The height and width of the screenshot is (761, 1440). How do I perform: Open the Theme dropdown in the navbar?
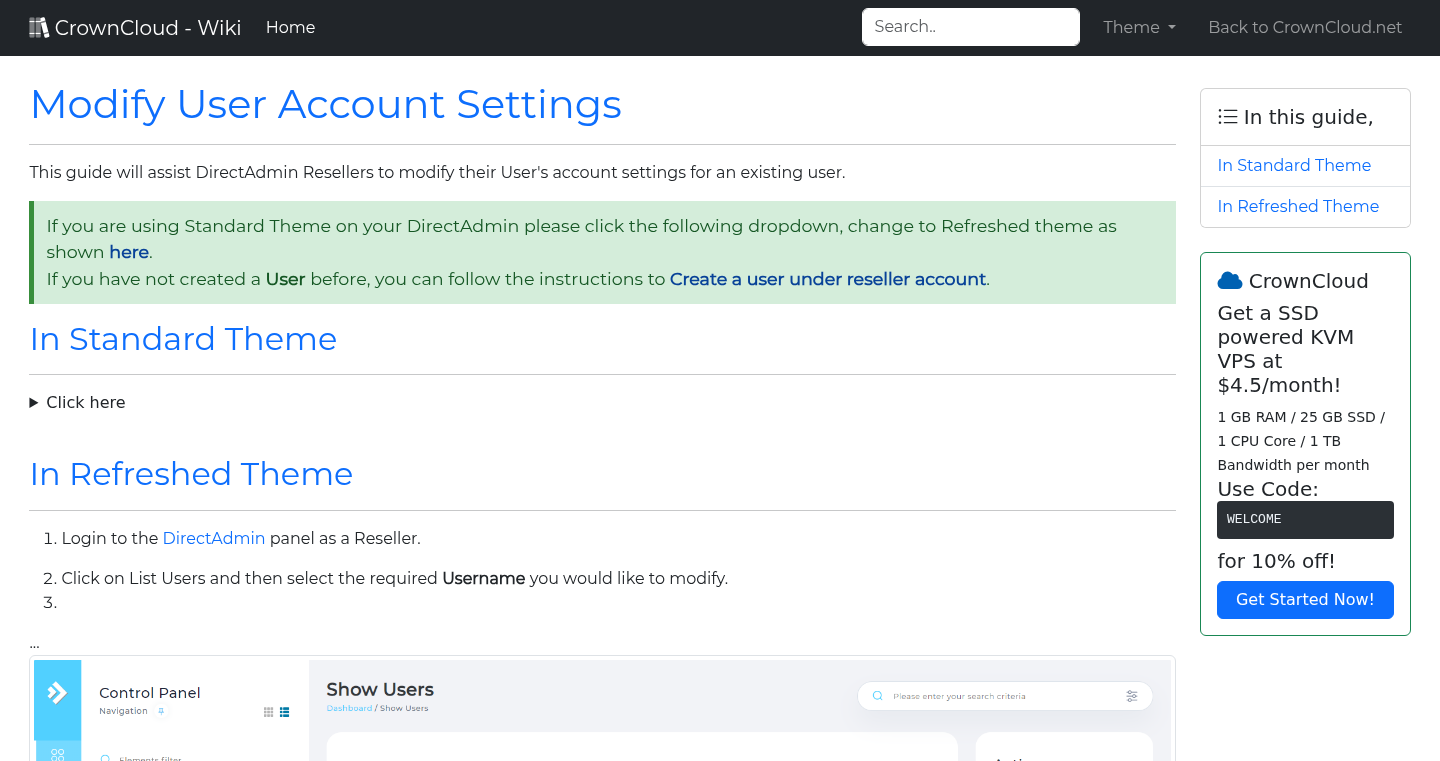tap(1139, 27)
